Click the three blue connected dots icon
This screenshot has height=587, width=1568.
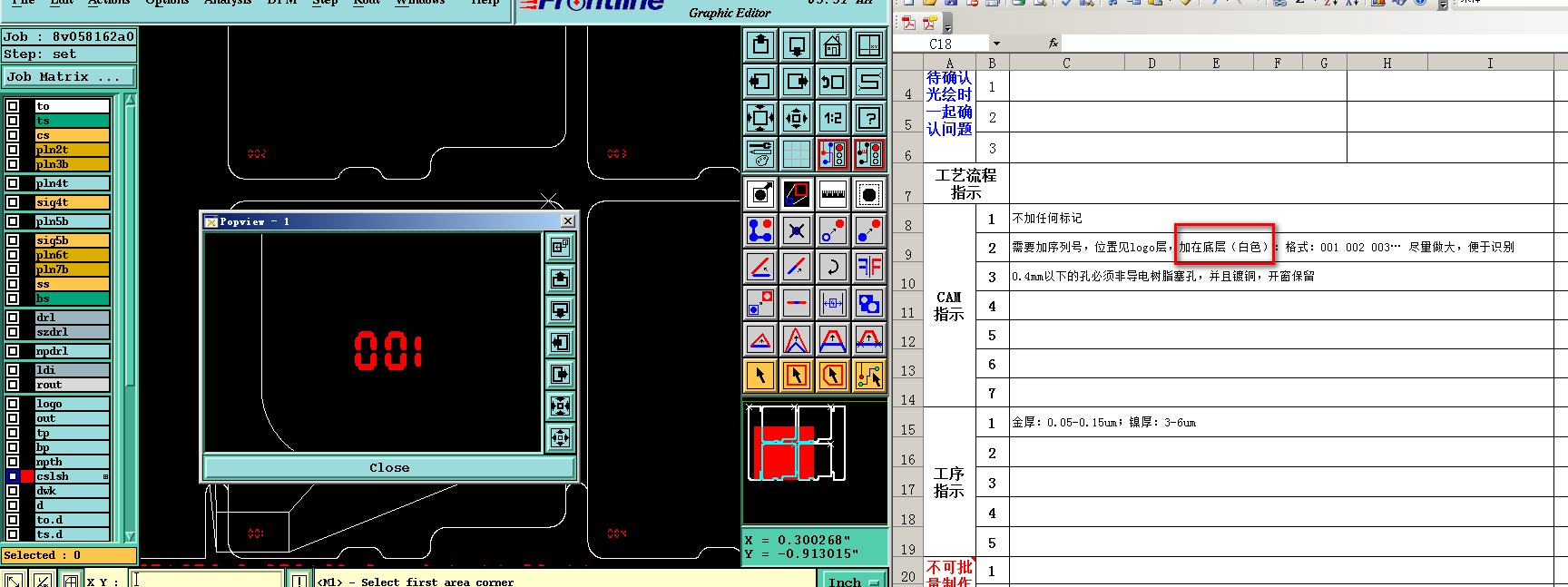coord(760,230)
